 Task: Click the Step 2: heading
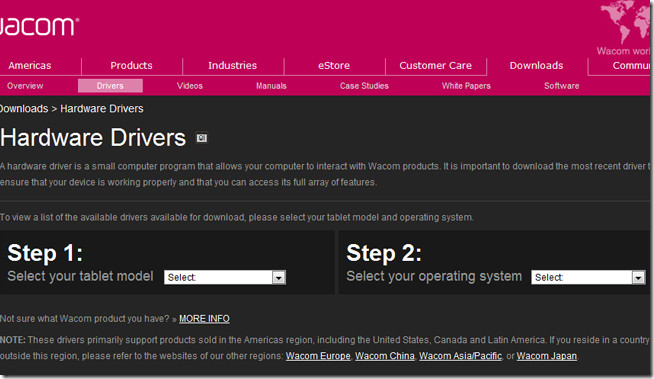(384, 253)
